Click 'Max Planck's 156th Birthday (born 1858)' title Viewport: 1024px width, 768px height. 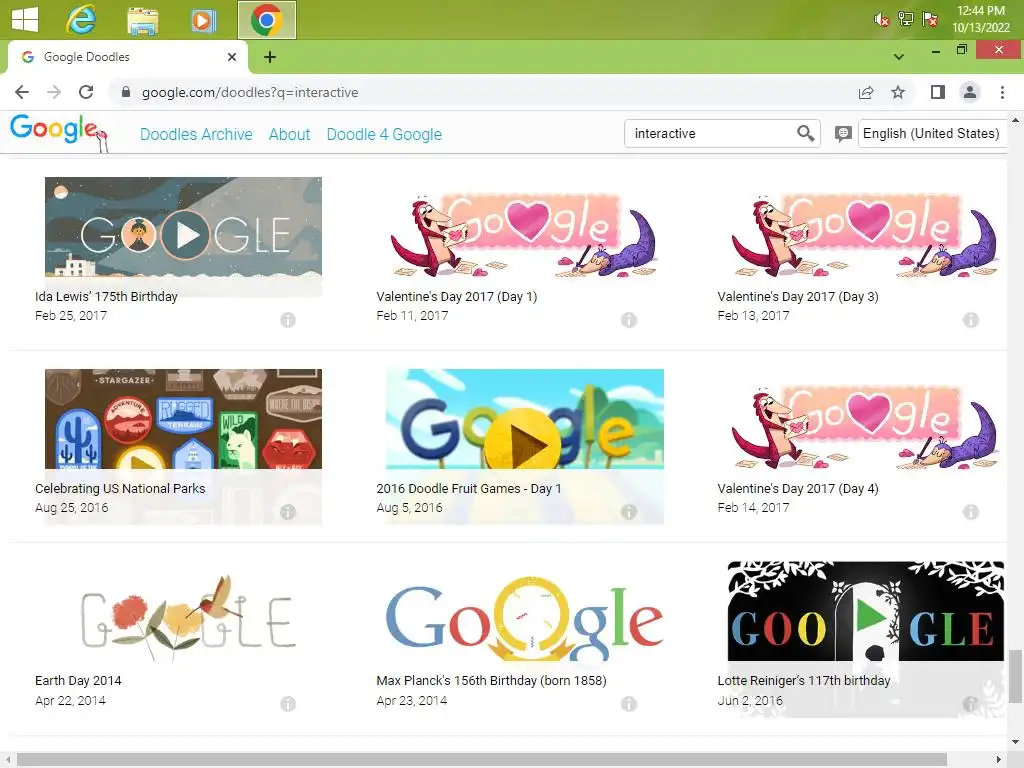[491, 680]
